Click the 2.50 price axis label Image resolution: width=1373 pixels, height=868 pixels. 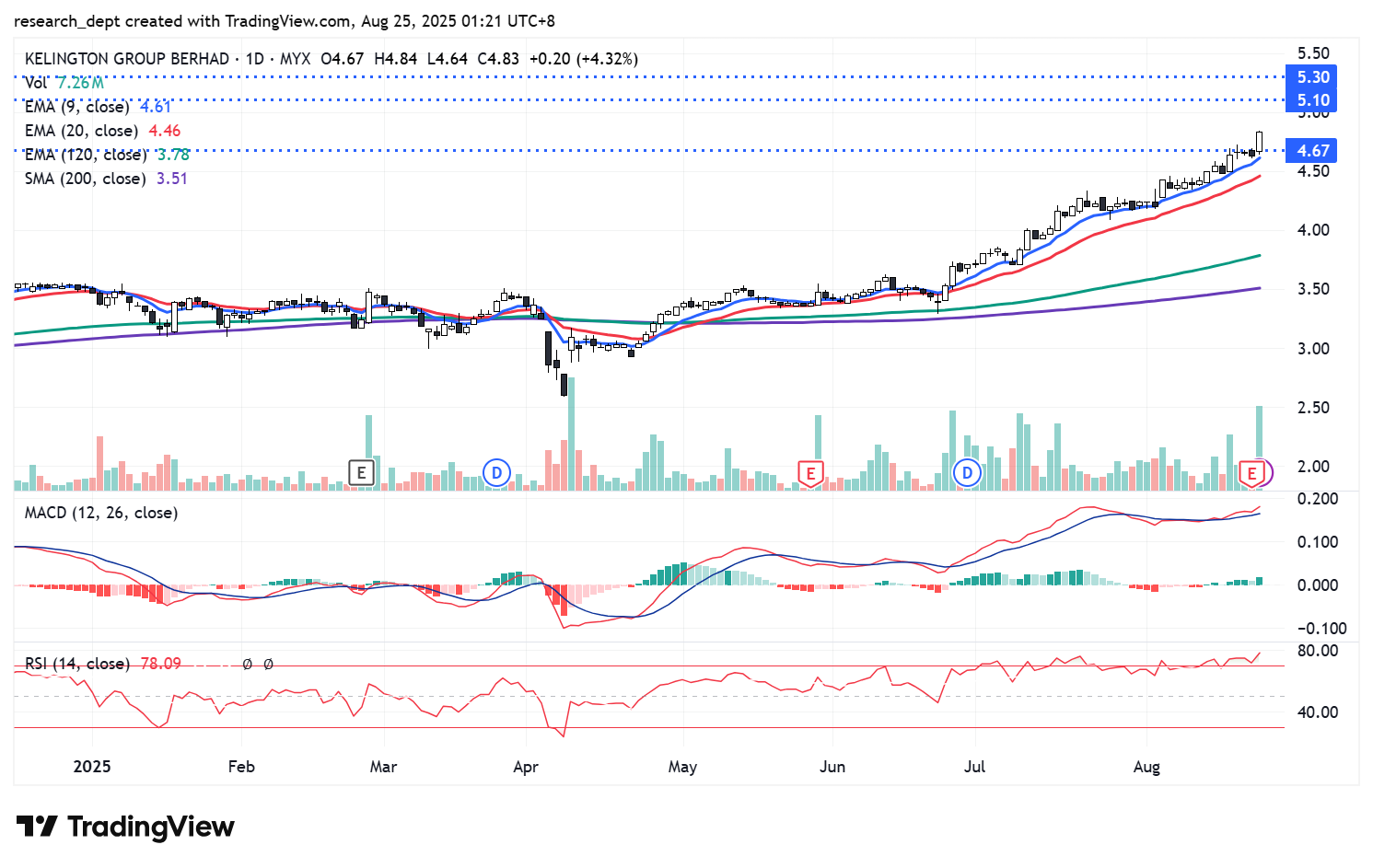[1313, 408]
